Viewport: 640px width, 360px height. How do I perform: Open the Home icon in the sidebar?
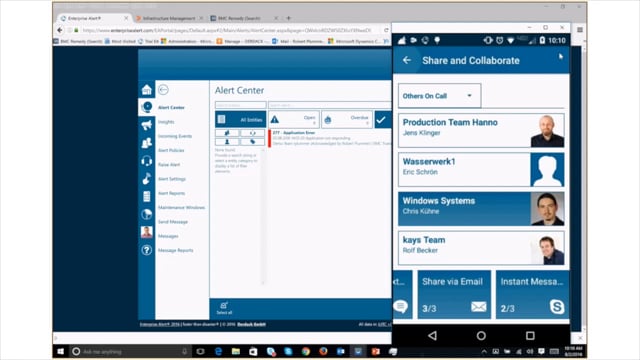pyautogui.click(x=147, y=89)
